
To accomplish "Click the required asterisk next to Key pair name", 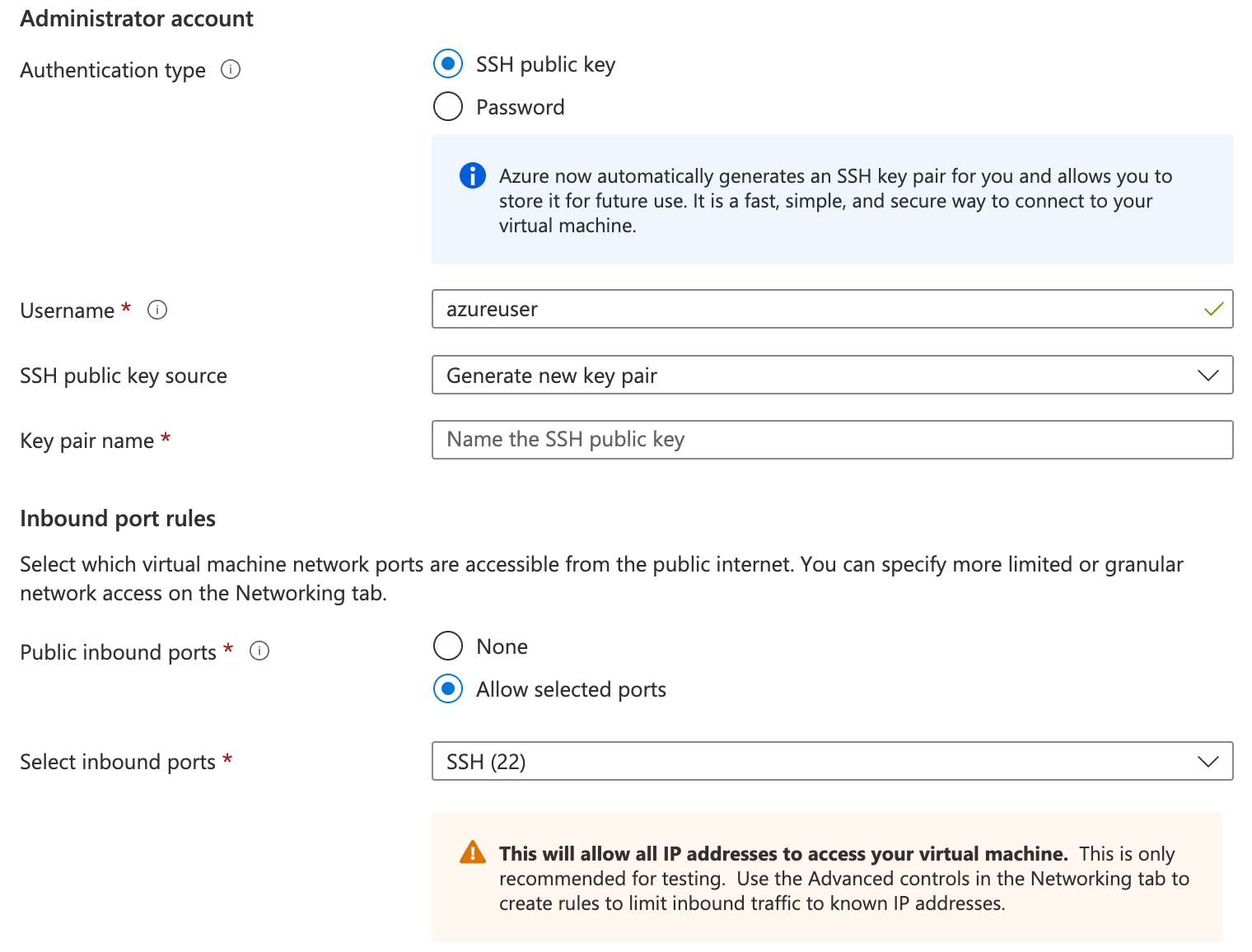I will (165, 439).
